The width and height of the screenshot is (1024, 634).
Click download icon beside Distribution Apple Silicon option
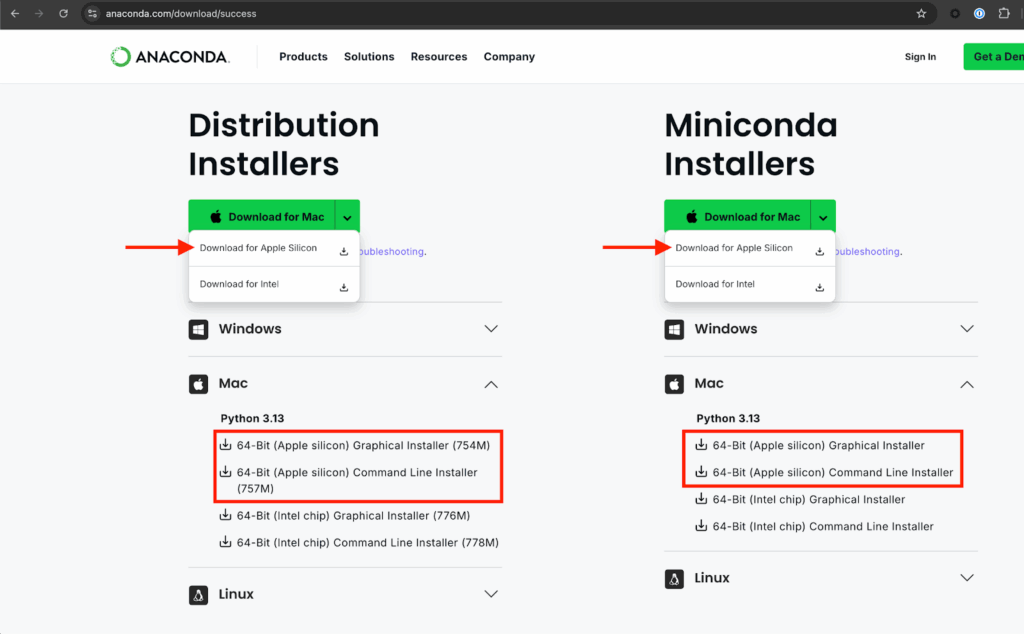tap(344, 251)
